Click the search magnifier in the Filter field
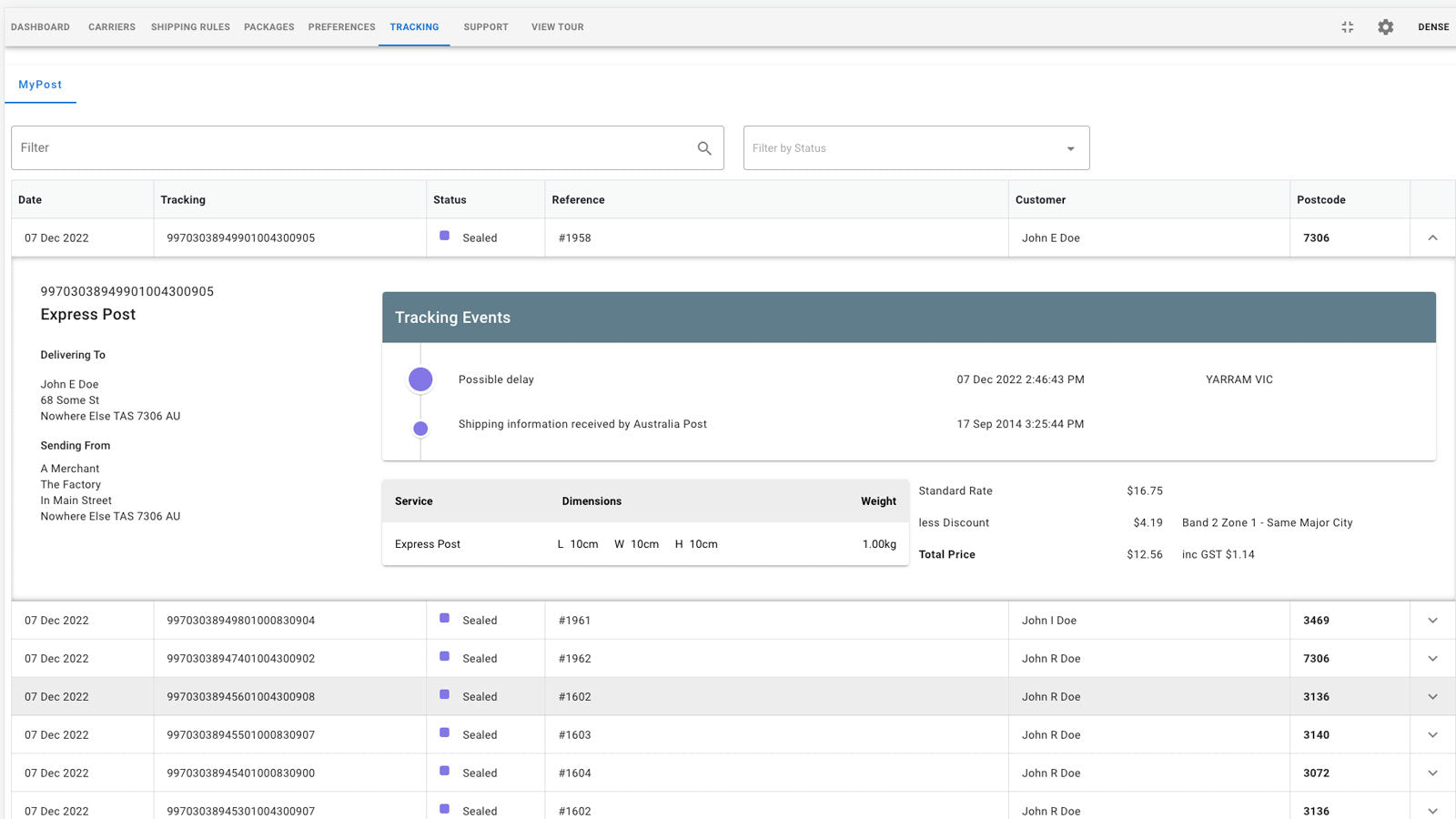The width and height of the screenshot is (1456, 819). tap(703, 147)
